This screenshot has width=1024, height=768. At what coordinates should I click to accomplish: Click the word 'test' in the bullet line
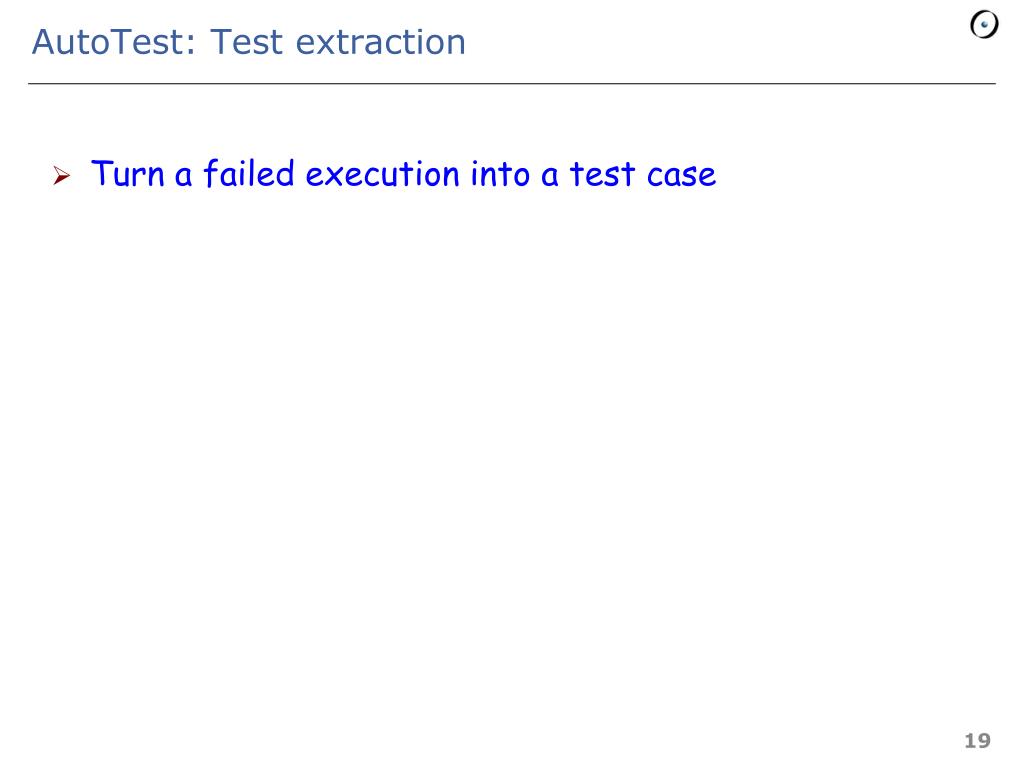602,175
